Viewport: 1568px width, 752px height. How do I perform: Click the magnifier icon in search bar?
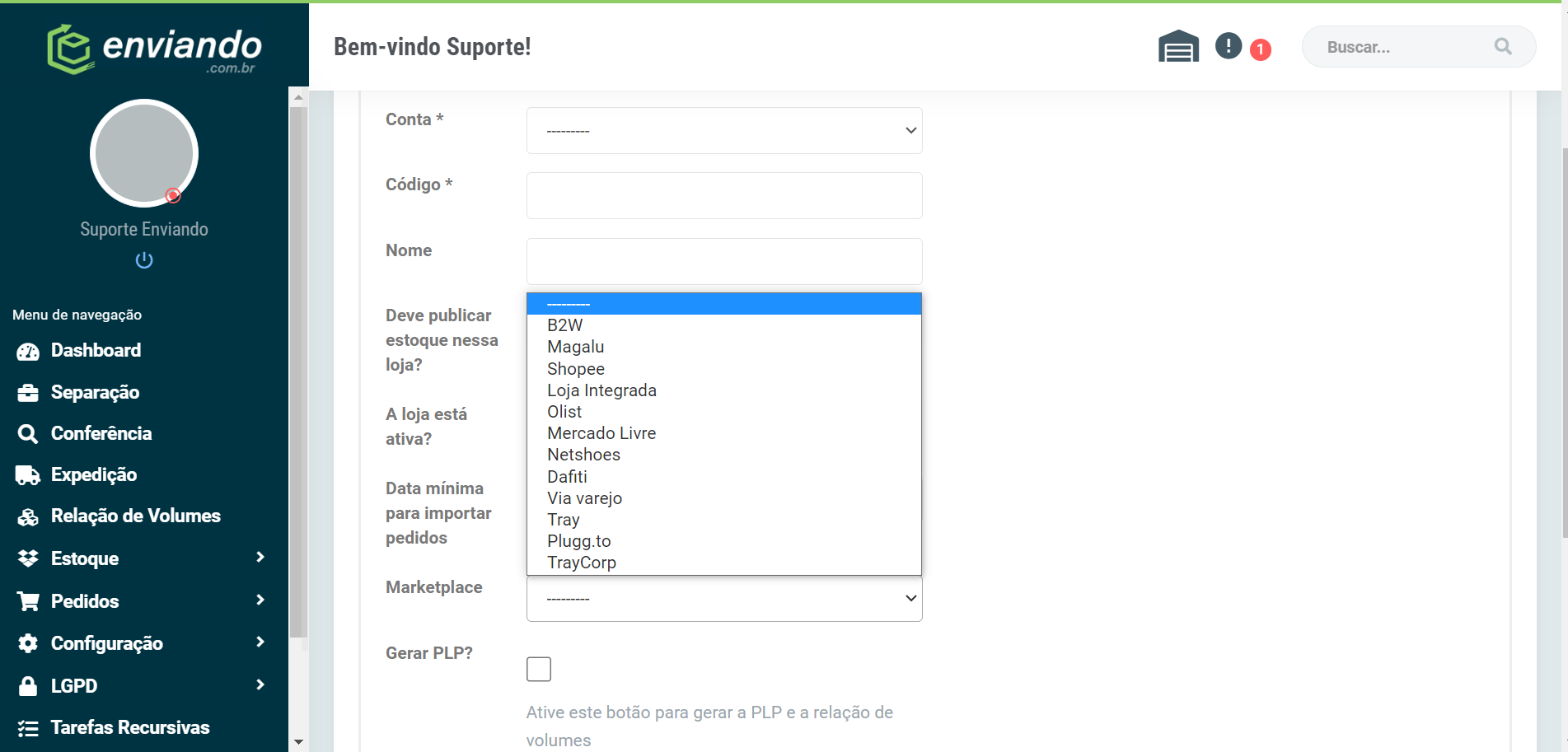1503,47
